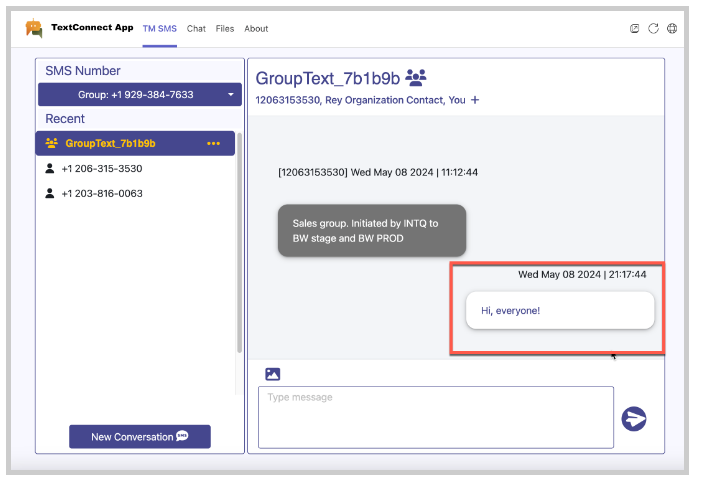701x481 pixels.
Task: Open conversation with +1 203-816-0063
Action: tap(102, 193)
